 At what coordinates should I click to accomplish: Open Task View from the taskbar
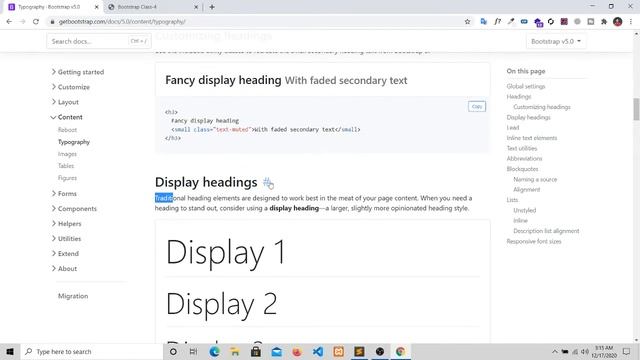pos(193,351)
